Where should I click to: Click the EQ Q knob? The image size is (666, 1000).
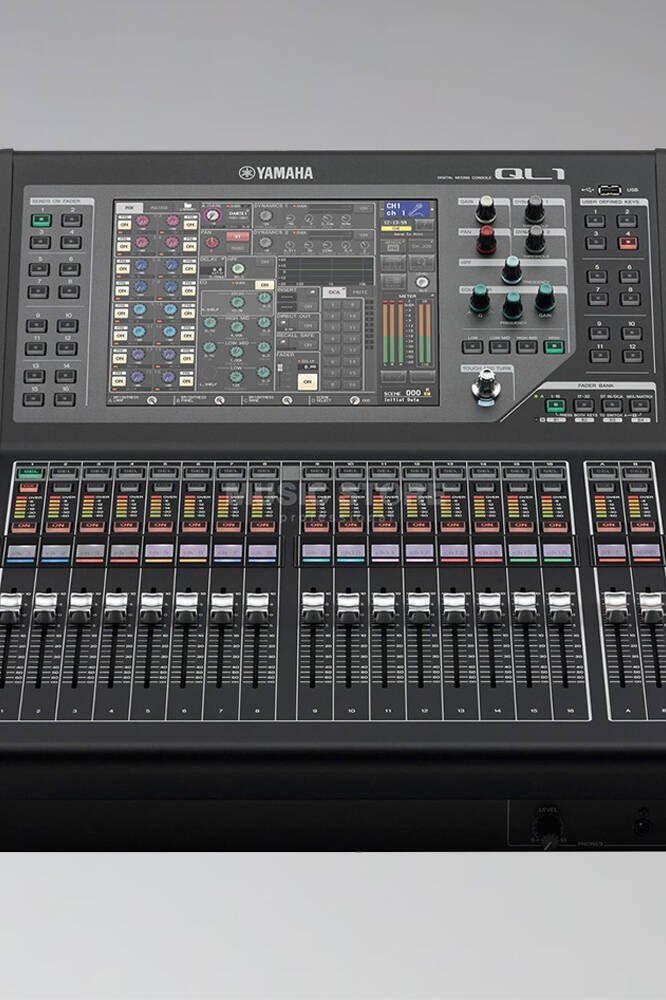pos(480,298)
